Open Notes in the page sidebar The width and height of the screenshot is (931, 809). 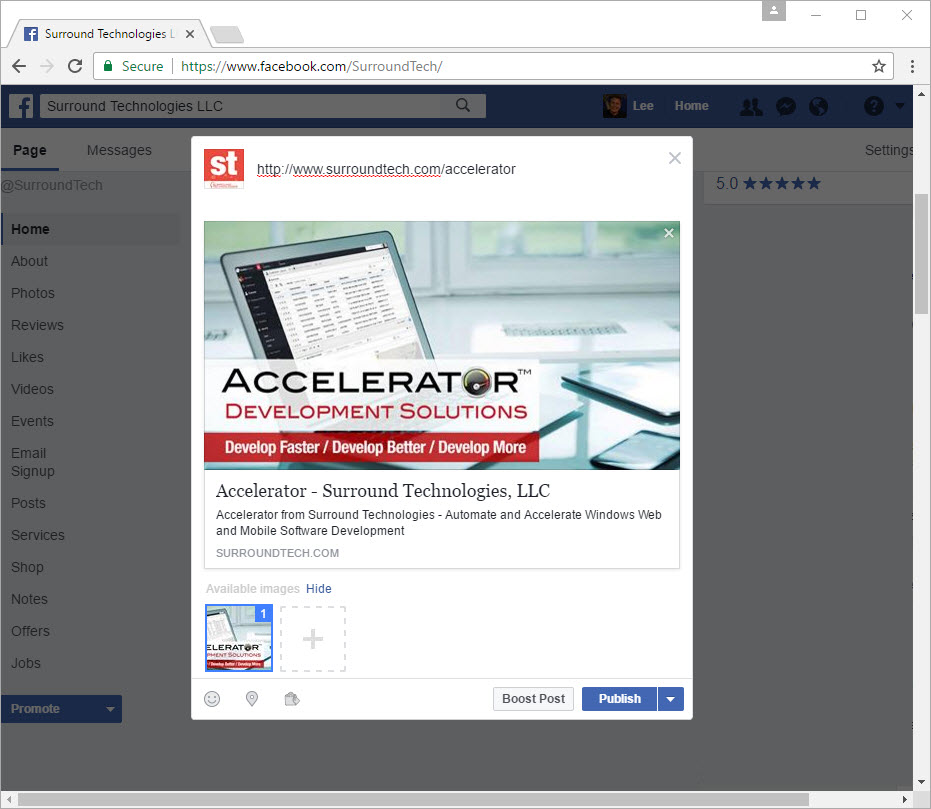(29, 599)
